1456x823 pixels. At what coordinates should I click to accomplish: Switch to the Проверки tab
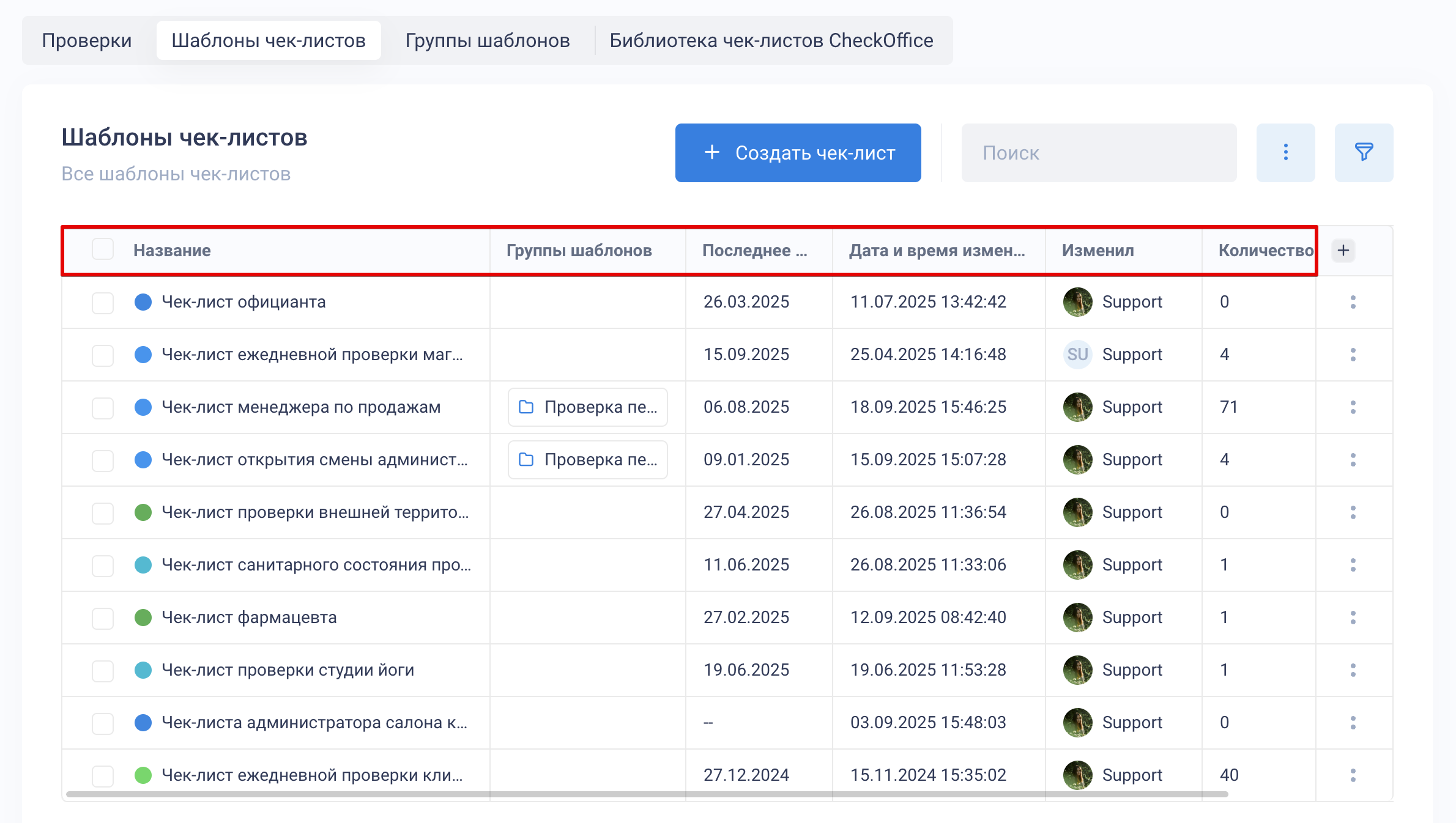coord(87,40)
